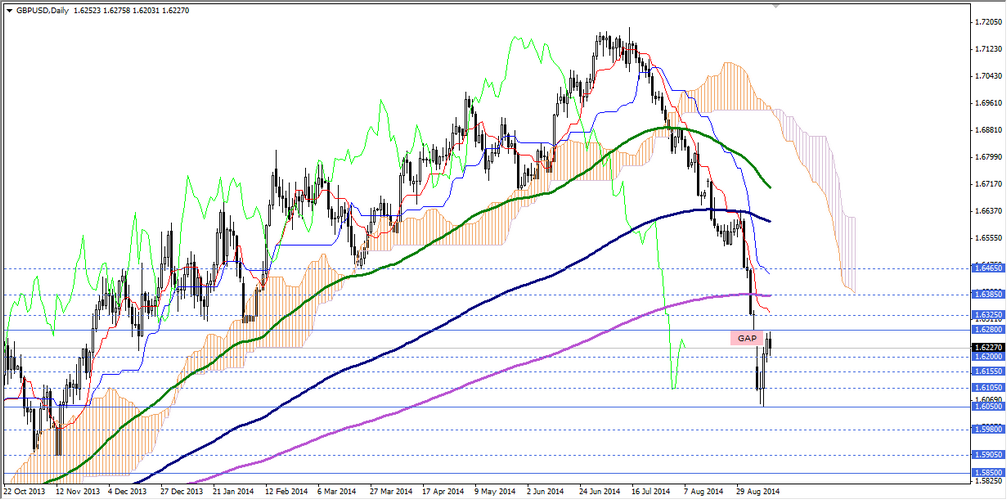1007x500 pixels.
Task: Select the 1.59050 horizontal level price label
Action: point(988,455)
